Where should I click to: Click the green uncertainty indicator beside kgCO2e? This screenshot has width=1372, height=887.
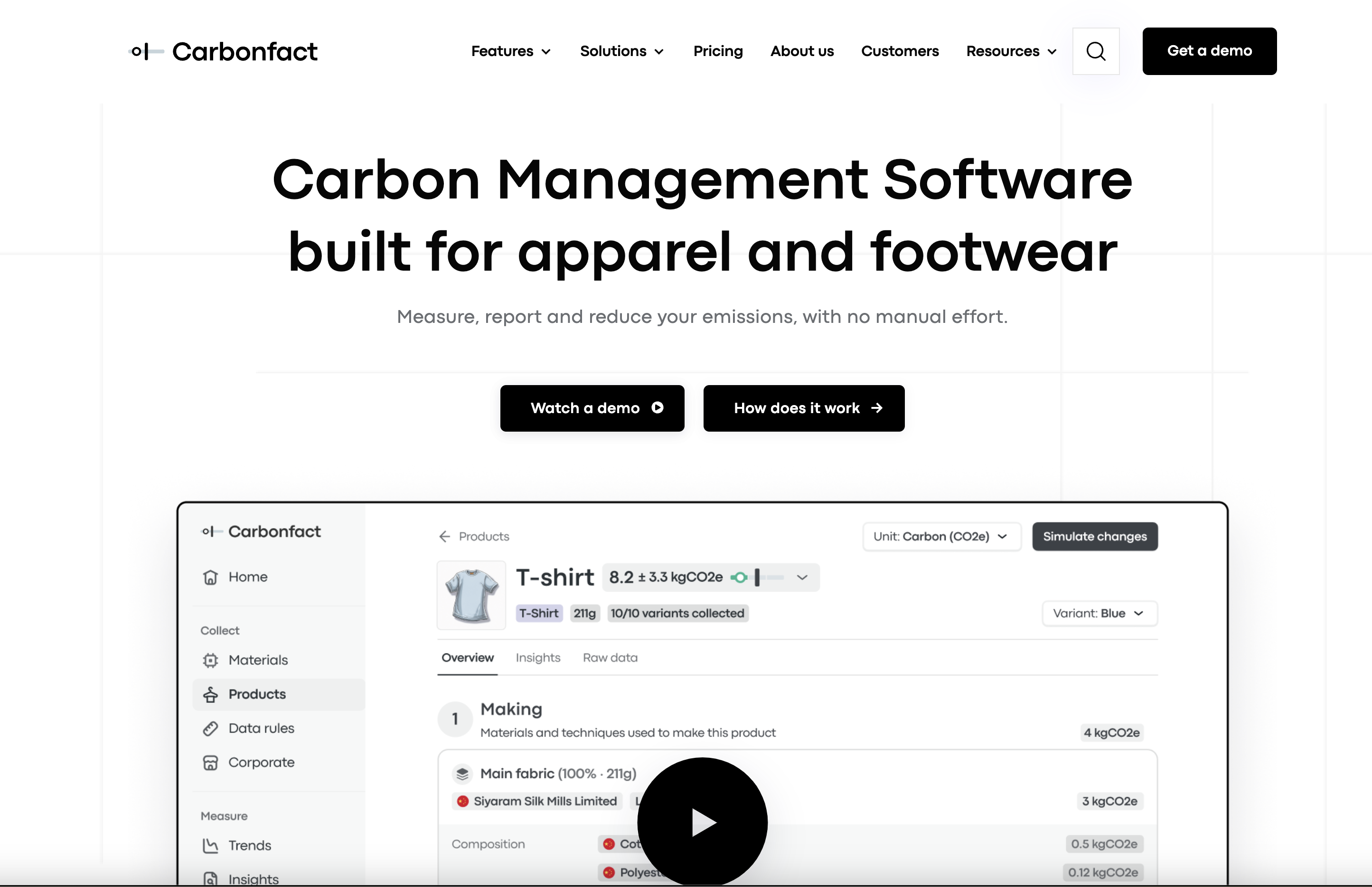coord(741,578)
